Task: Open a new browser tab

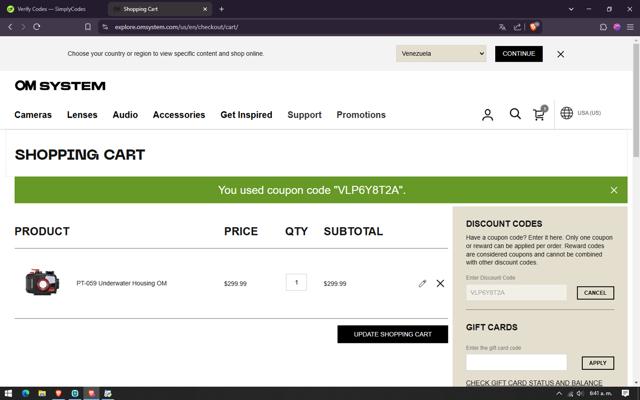Action: pyautogui.click(x=221, y=9)
